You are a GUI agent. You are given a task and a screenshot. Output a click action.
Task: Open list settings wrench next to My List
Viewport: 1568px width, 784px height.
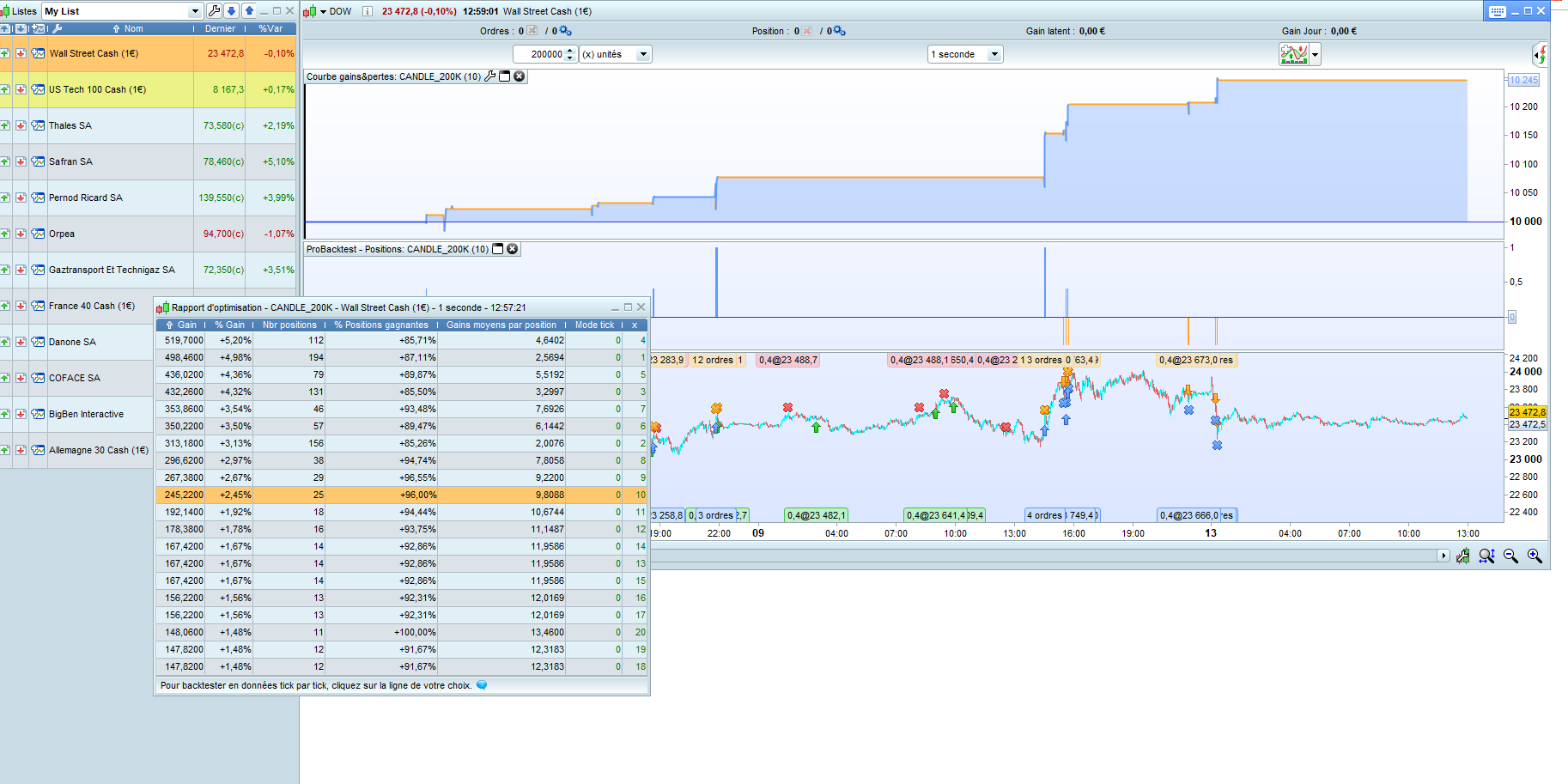click(215, 11)
